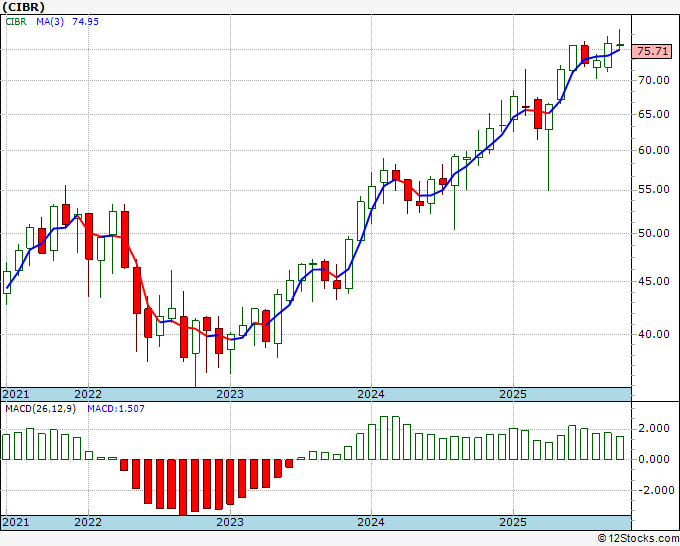Click the MA(3) indicator label
680x546 pixels.
(x=50, y=21)
